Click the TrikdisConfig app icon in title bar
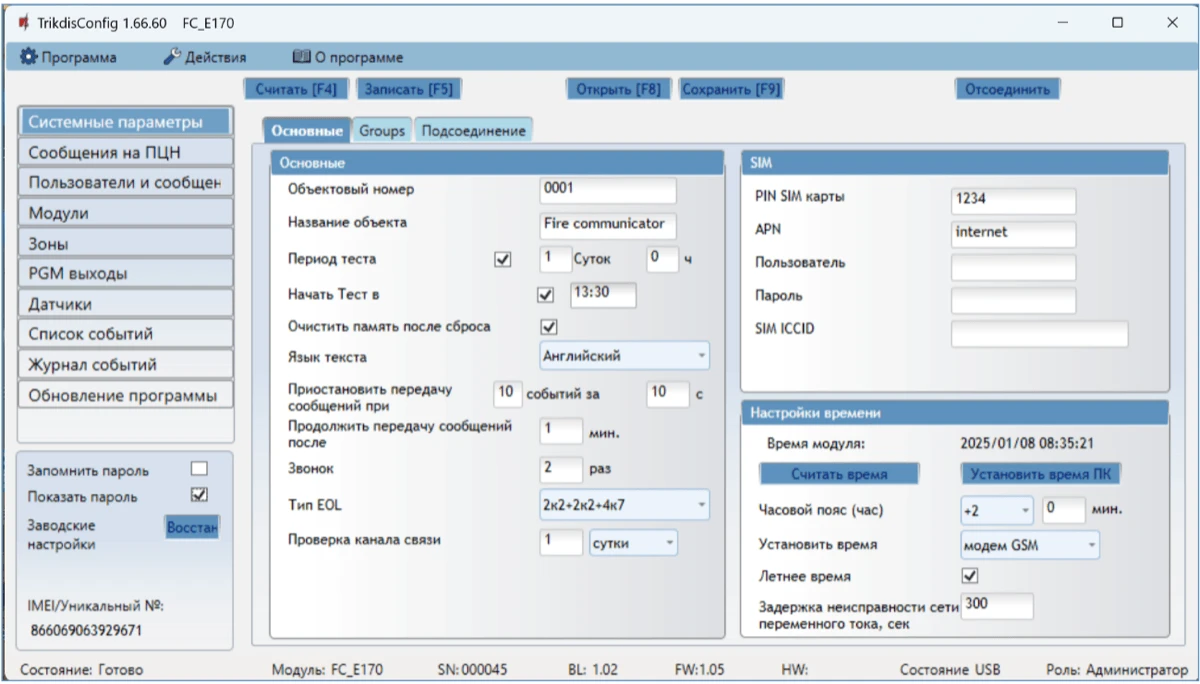1200x684 pixels. pos(23,22)
